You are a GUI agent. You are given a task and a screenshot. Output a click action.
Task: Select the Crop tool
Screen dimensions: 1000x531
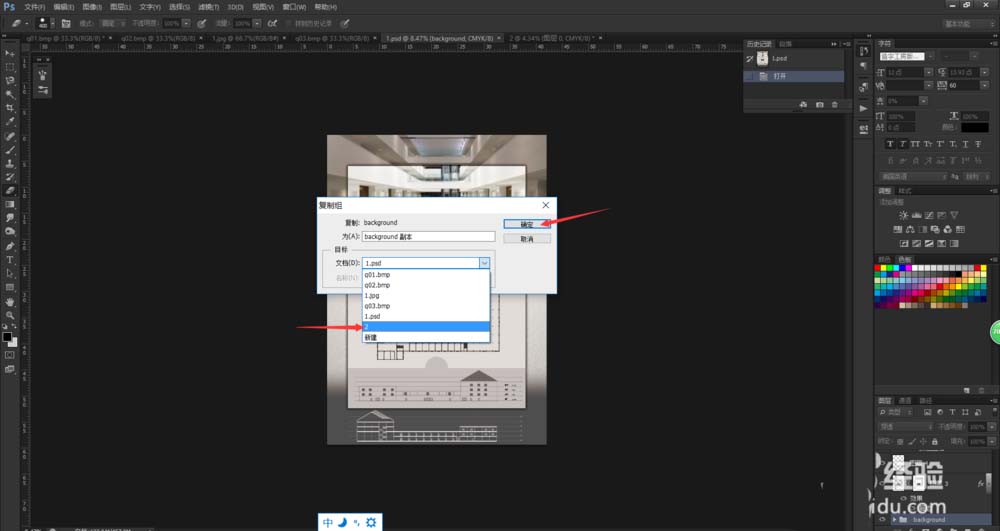pos(10,107)
